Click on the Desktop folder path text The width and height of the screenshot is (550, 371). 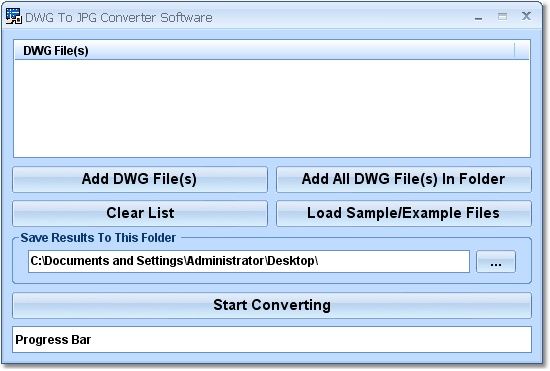point(174,261)
